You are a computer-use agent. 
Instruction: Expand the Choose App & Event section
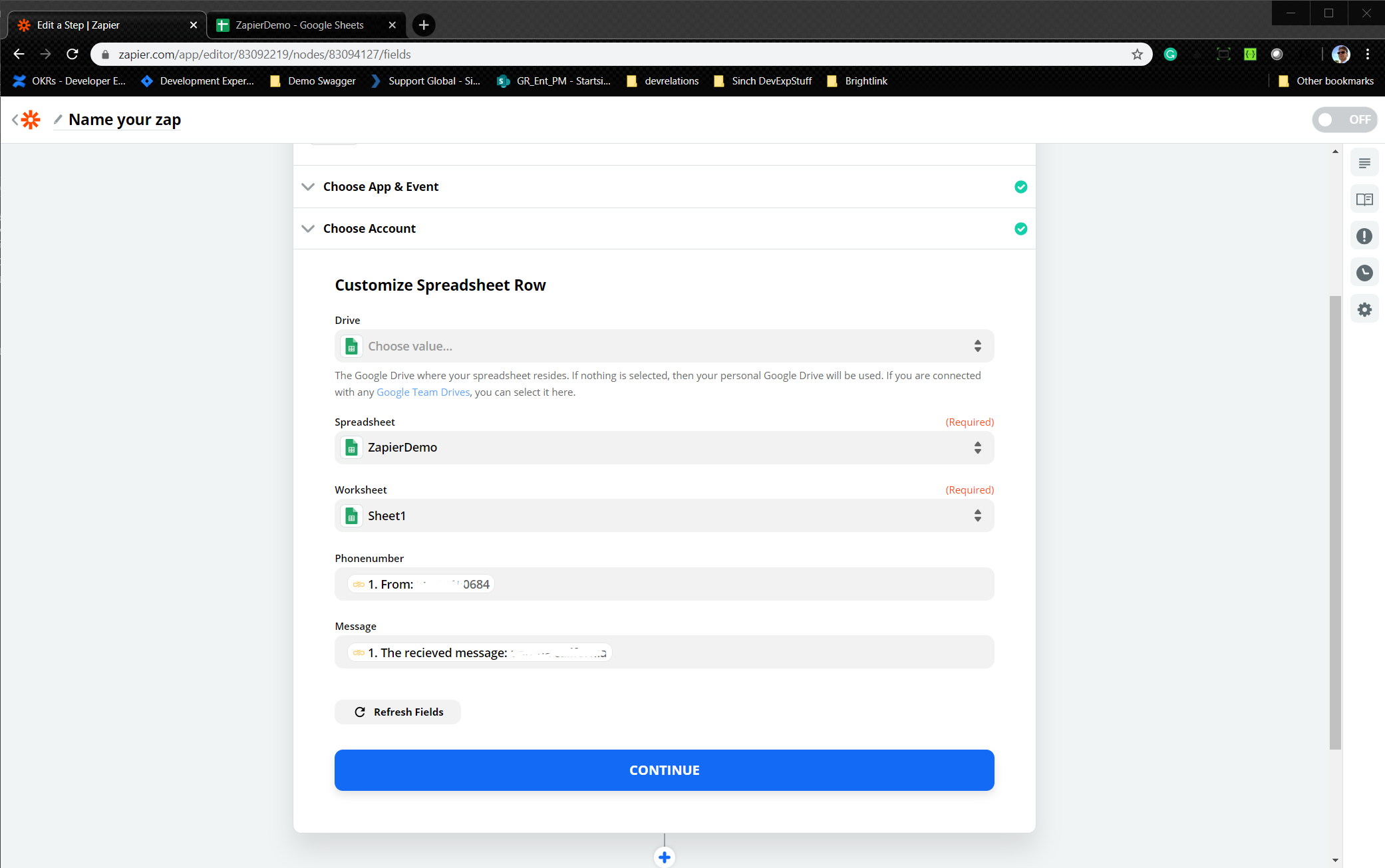(664, 187)
